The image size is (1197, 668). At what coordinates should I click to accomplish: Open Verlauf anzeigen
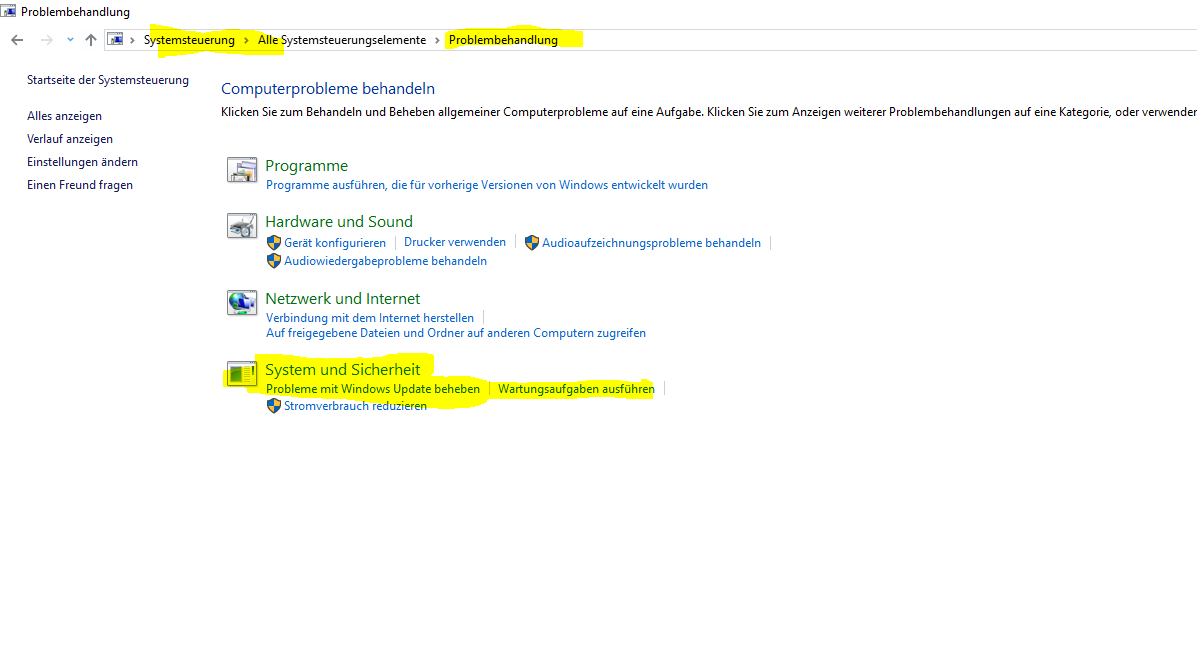[x=69, y=139]
